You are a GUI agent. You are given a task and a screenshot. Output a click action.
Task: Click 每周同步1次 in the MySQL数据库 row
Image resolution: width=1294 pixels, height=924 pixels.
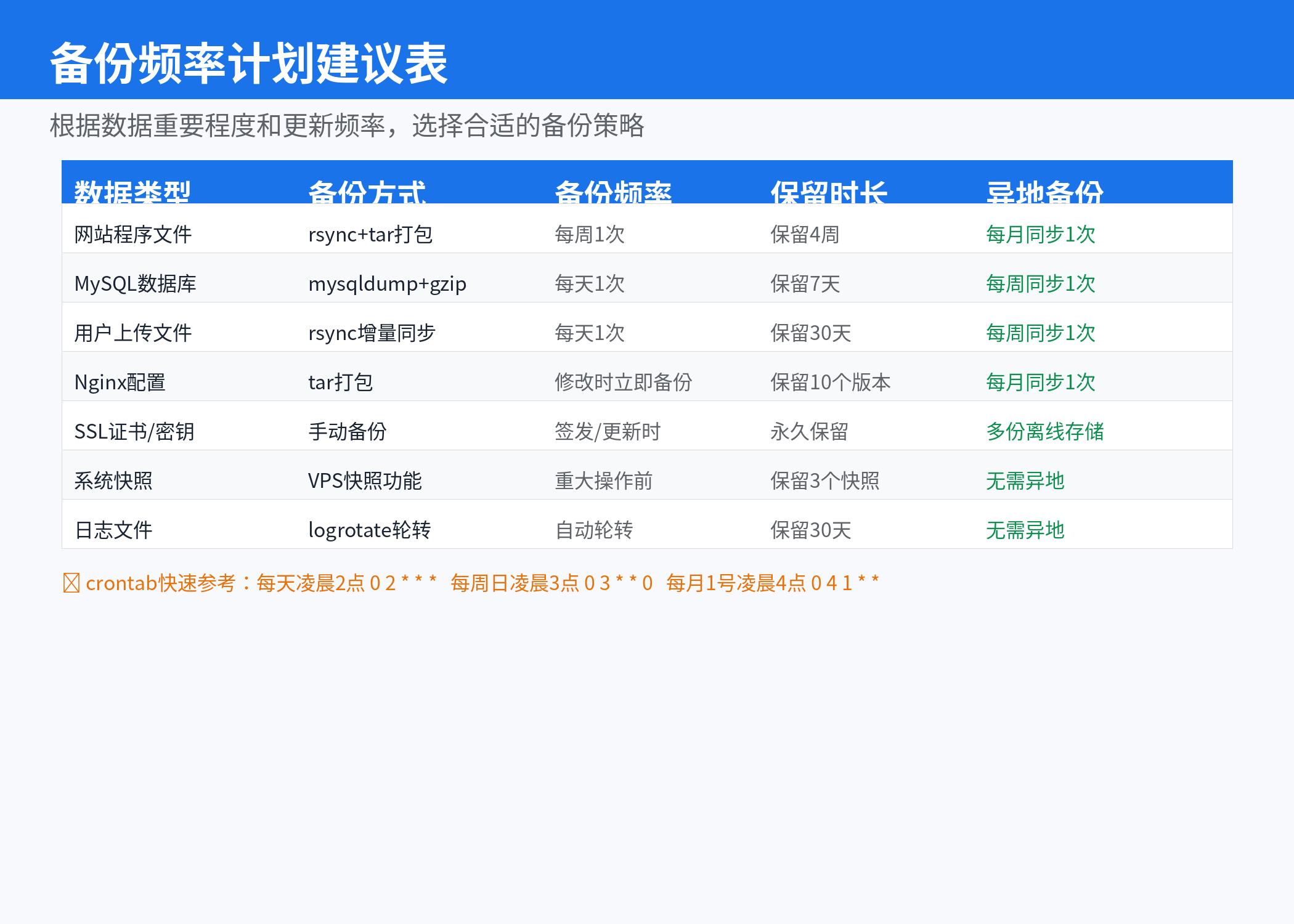point(1041,283)
